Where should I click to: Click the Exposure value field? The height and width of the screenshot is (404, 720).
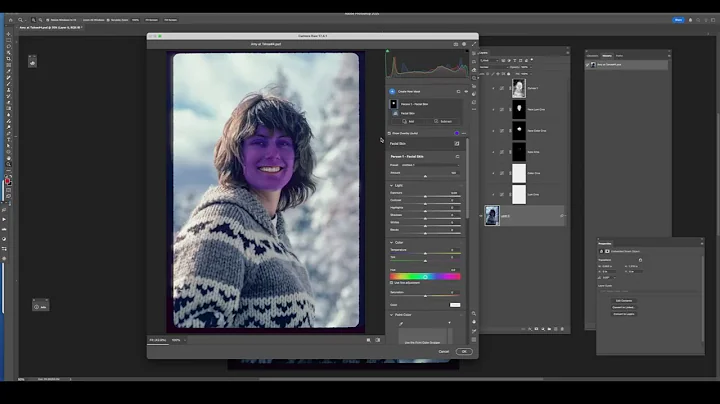click(453, 193)
